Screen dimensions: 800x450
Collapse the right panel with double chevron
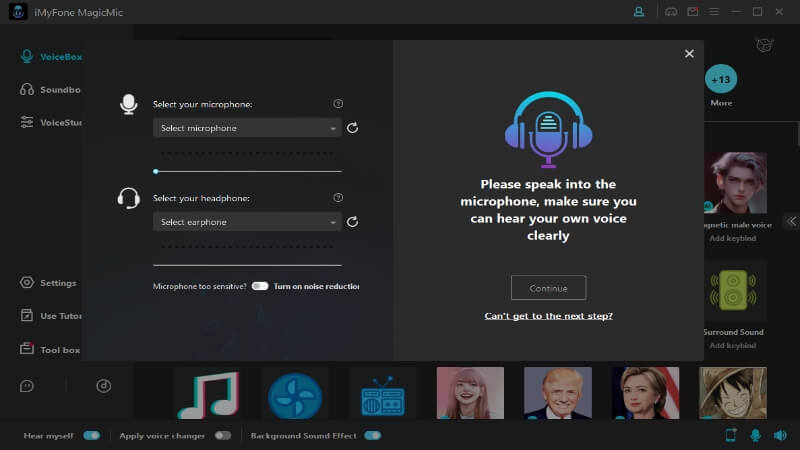point(791,221)
